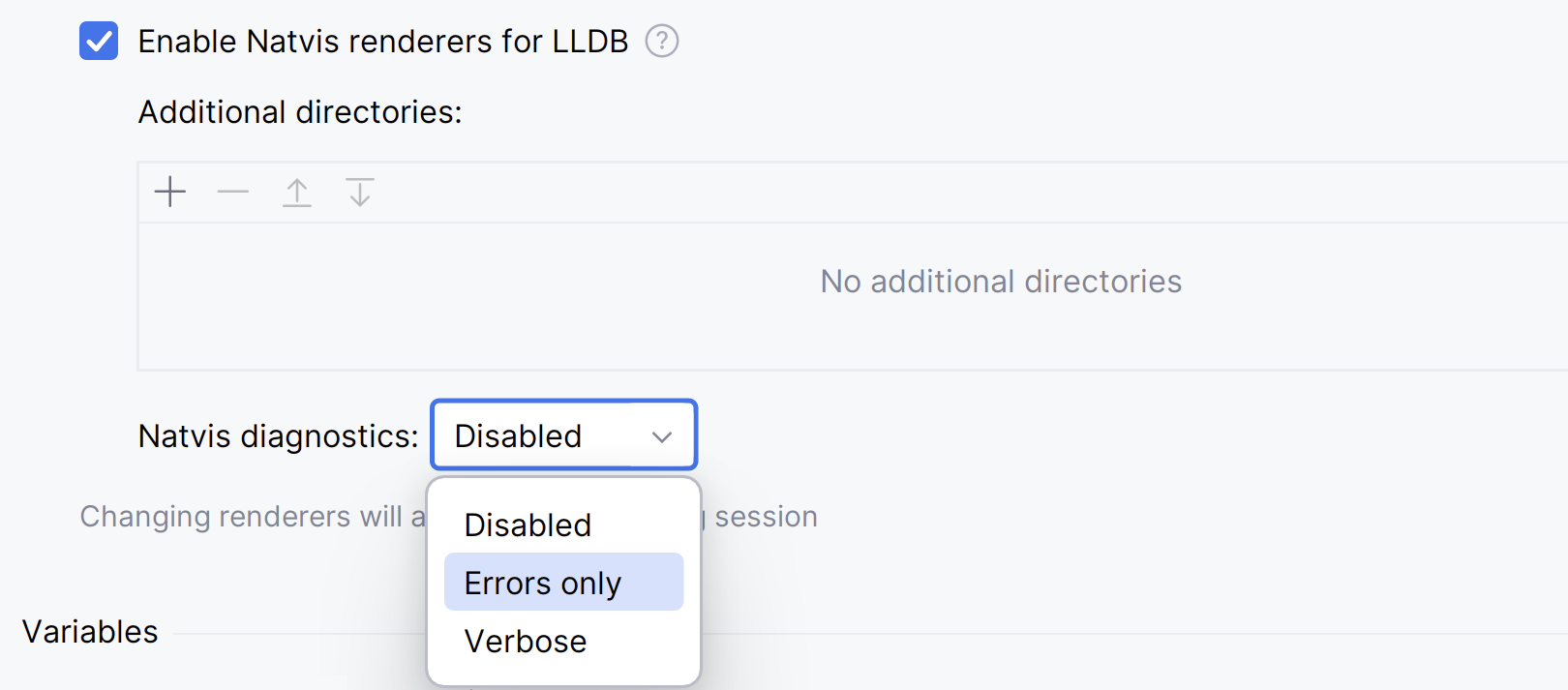Pick Verbose in the diagnostics dropdown
The height and width of the screenshot is (690, 1568).
[x=526, y=641]
